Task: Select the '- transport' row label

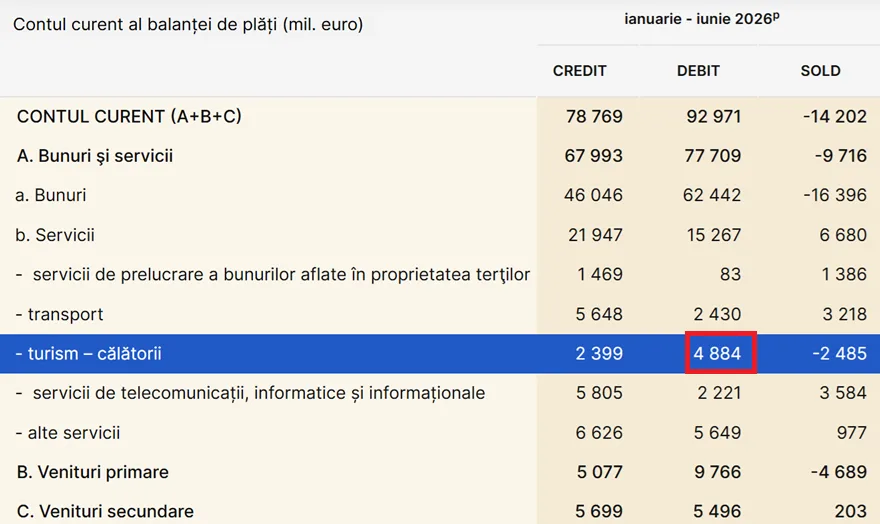Action: [59, 314]
